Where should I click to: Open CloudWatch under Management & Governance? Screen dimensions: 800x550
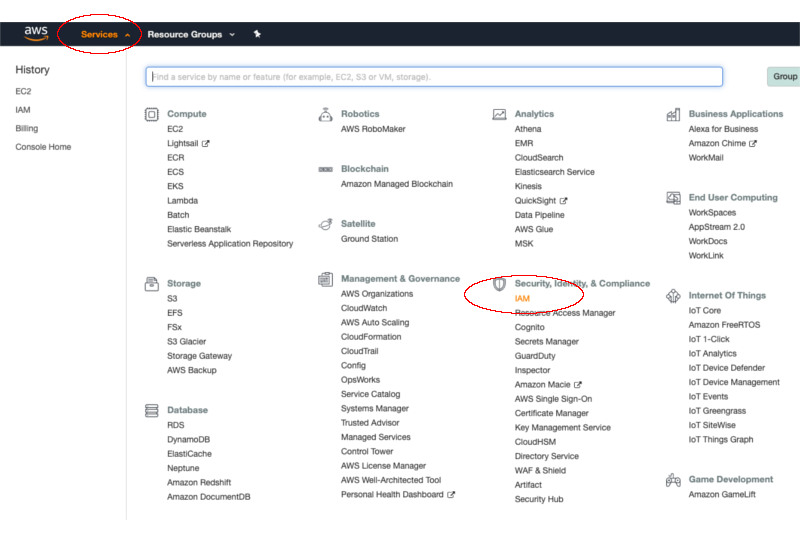pyautogui.click(x=364, y=308)
